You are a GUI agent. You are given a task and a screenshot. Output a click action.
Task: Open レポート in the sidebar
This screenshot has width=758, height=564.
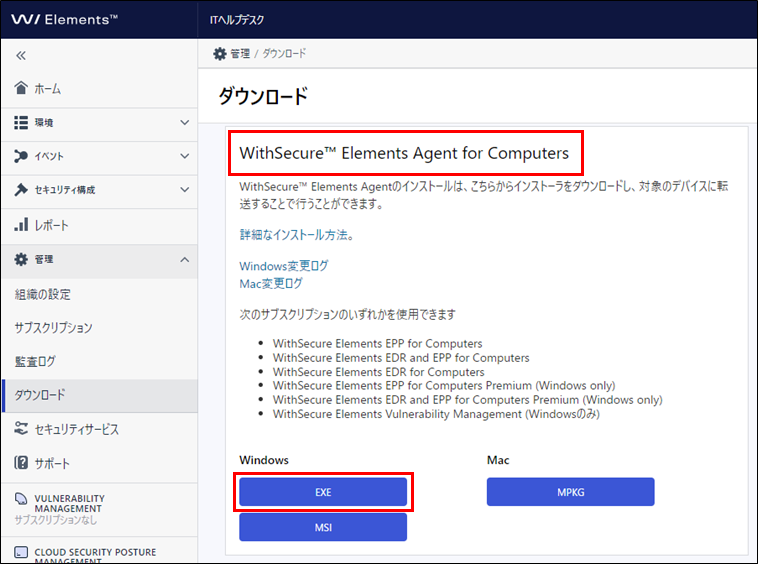coord(99,225)
